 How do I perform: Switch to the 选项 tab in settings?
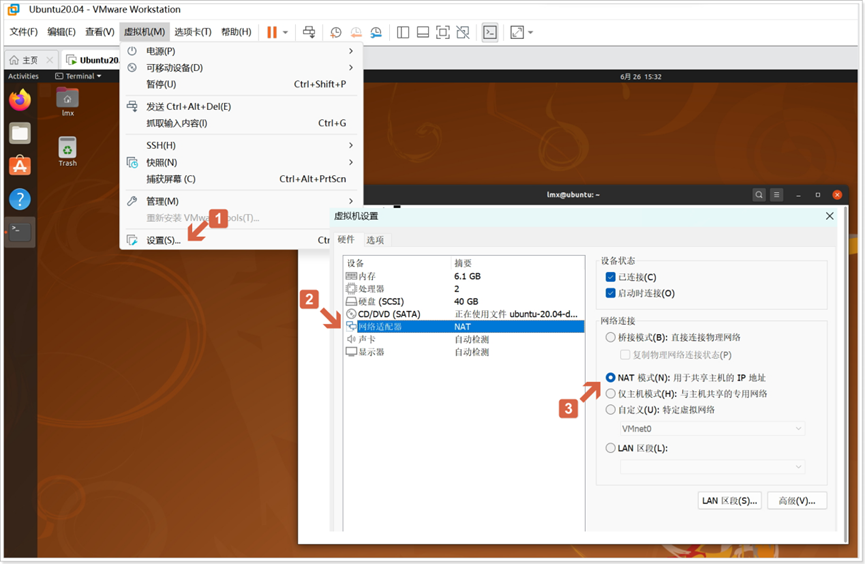click(x=375, y=240)
